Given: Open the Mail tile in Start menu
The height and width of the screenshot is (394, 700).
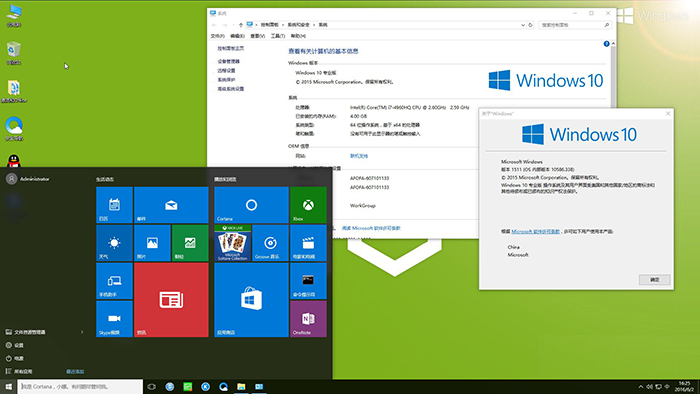Looking at the screenshot, I should pos(171,205).
